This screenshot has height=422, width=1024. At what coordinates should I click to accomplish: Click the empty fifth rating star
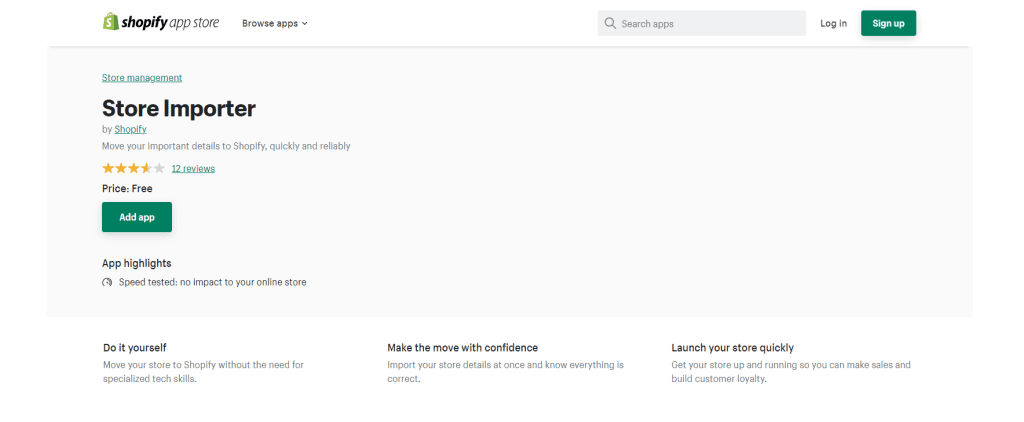(159, 169)
